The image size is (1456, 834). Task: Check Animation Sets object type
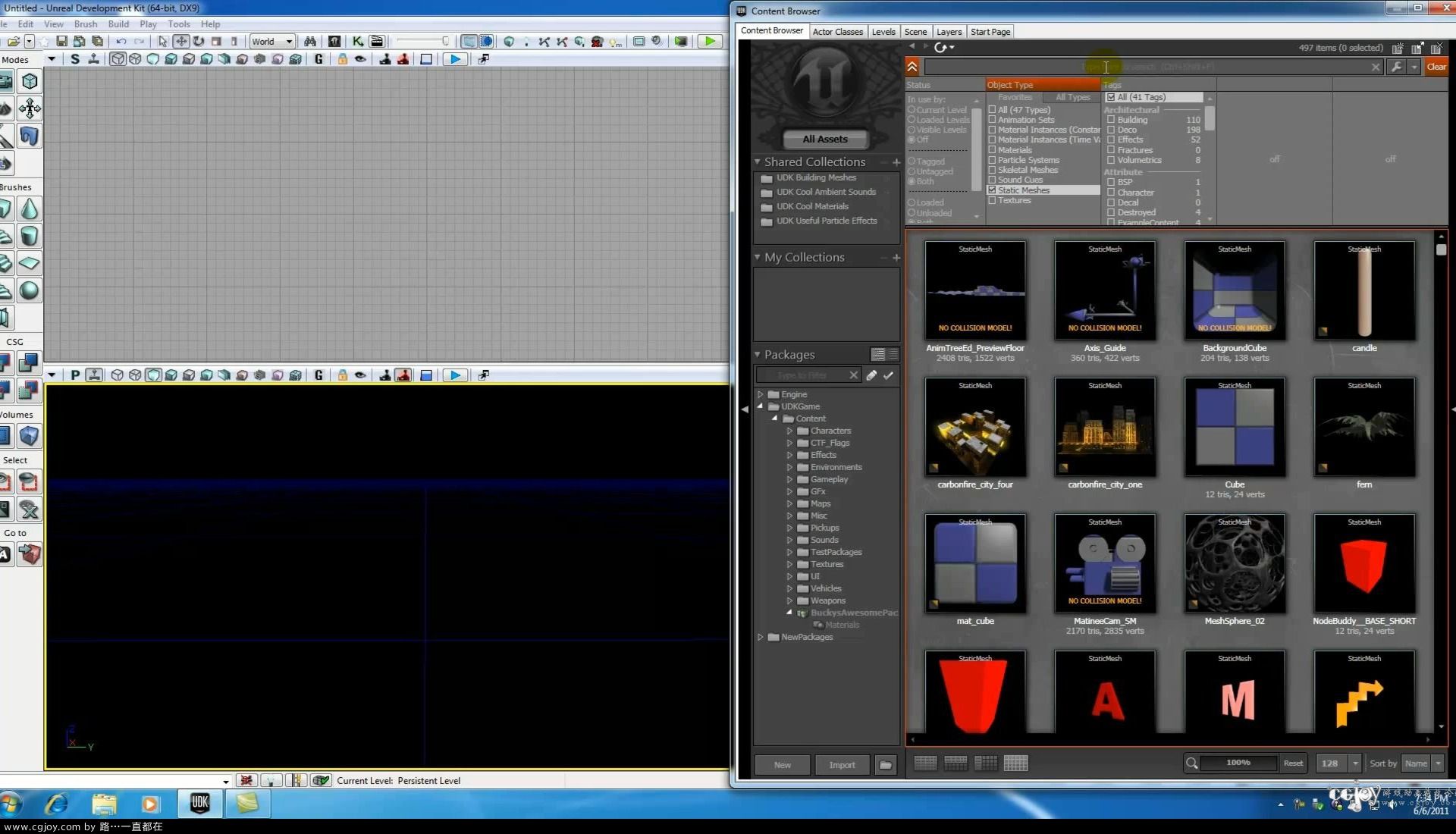(x=992, y=120)
